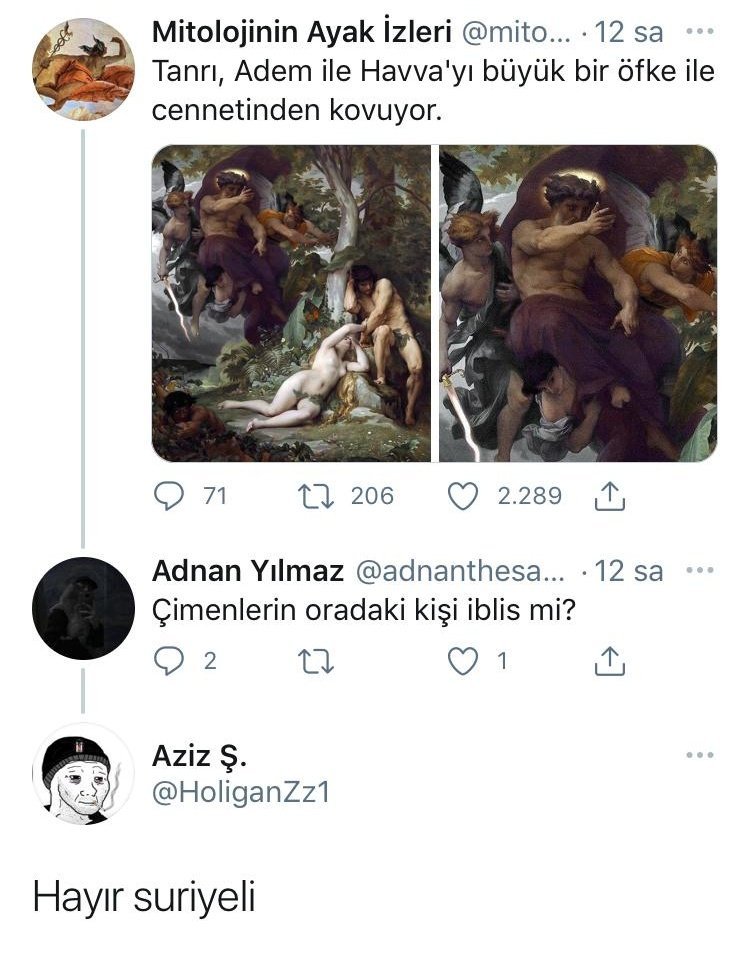Go to the Mitolojinin Ayak İzleri profile name
The image size is (750, 960).
coord(300,32)
